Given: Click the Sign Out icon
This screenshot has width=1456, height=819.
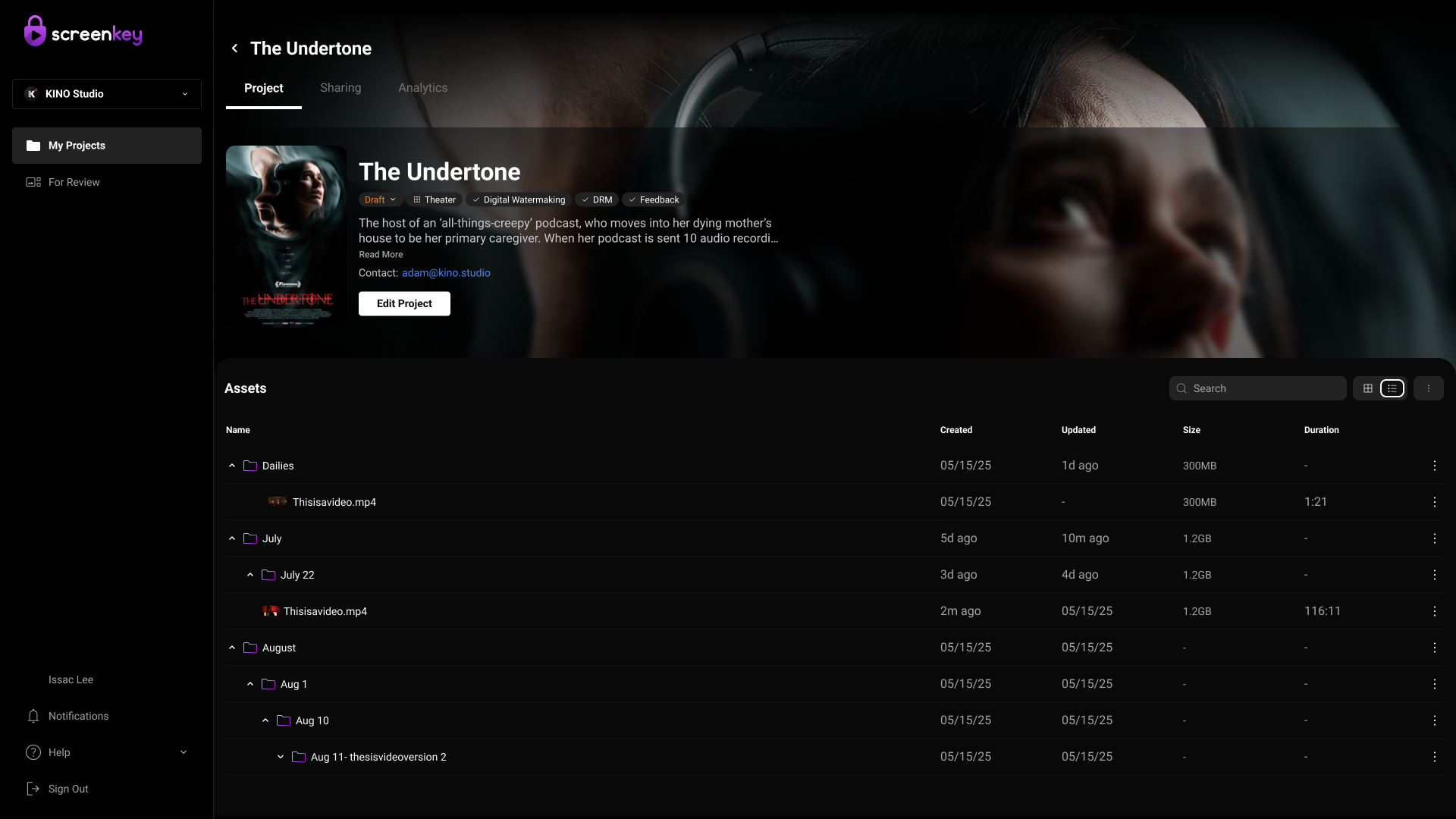Looking at the screenshot, I should point(33,789).
